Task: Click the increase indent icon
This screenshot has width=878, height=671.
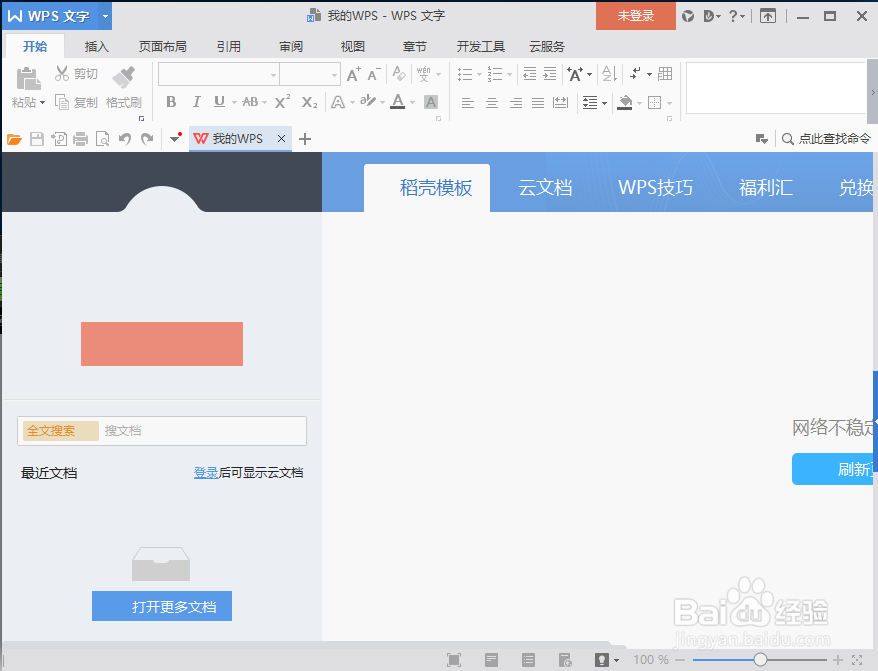Action: coord(550,73)
